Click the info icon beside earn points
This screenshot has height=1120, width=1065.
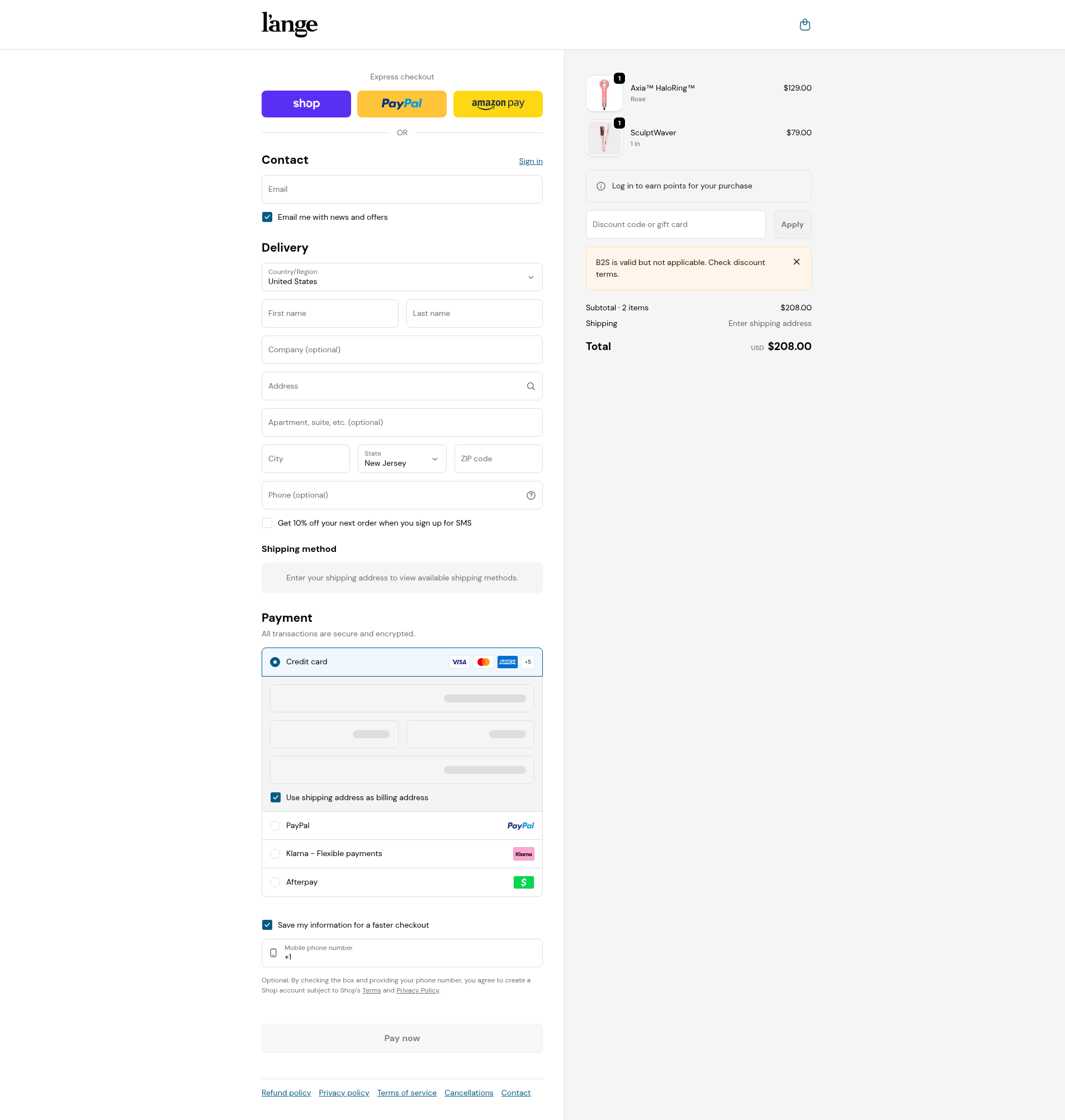tap(600, 186)
